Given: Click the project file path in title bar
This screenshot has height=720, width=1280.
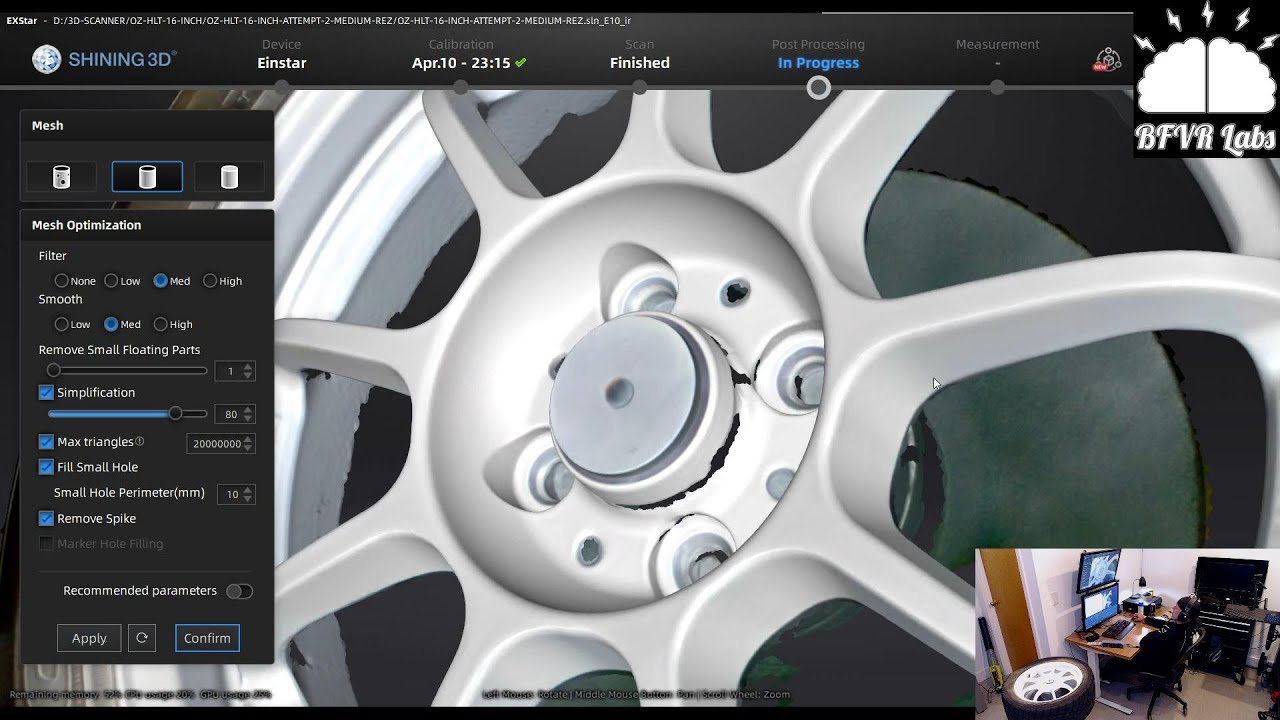Looking at the screenshot, I should click(x=341, y=20).
